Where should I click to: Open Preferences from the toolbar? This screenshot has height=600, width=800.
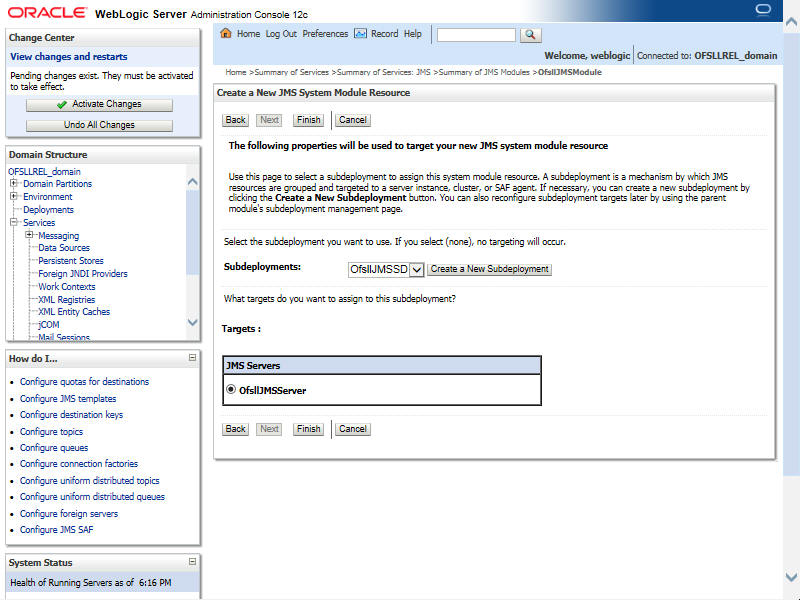pyautogui.click(x=325, y=34)
